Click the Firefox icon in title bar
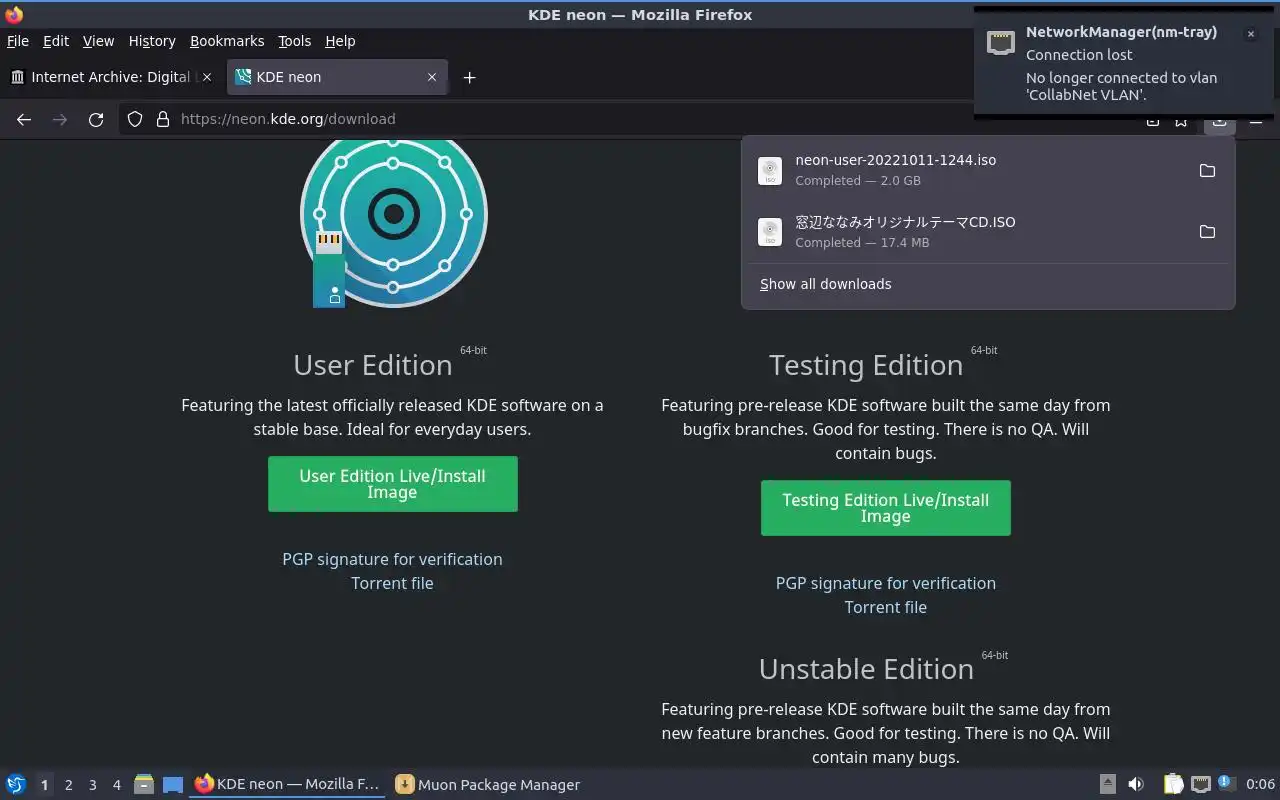The width and height of the screenshot is (1280, 800). (x=14, y=14)
